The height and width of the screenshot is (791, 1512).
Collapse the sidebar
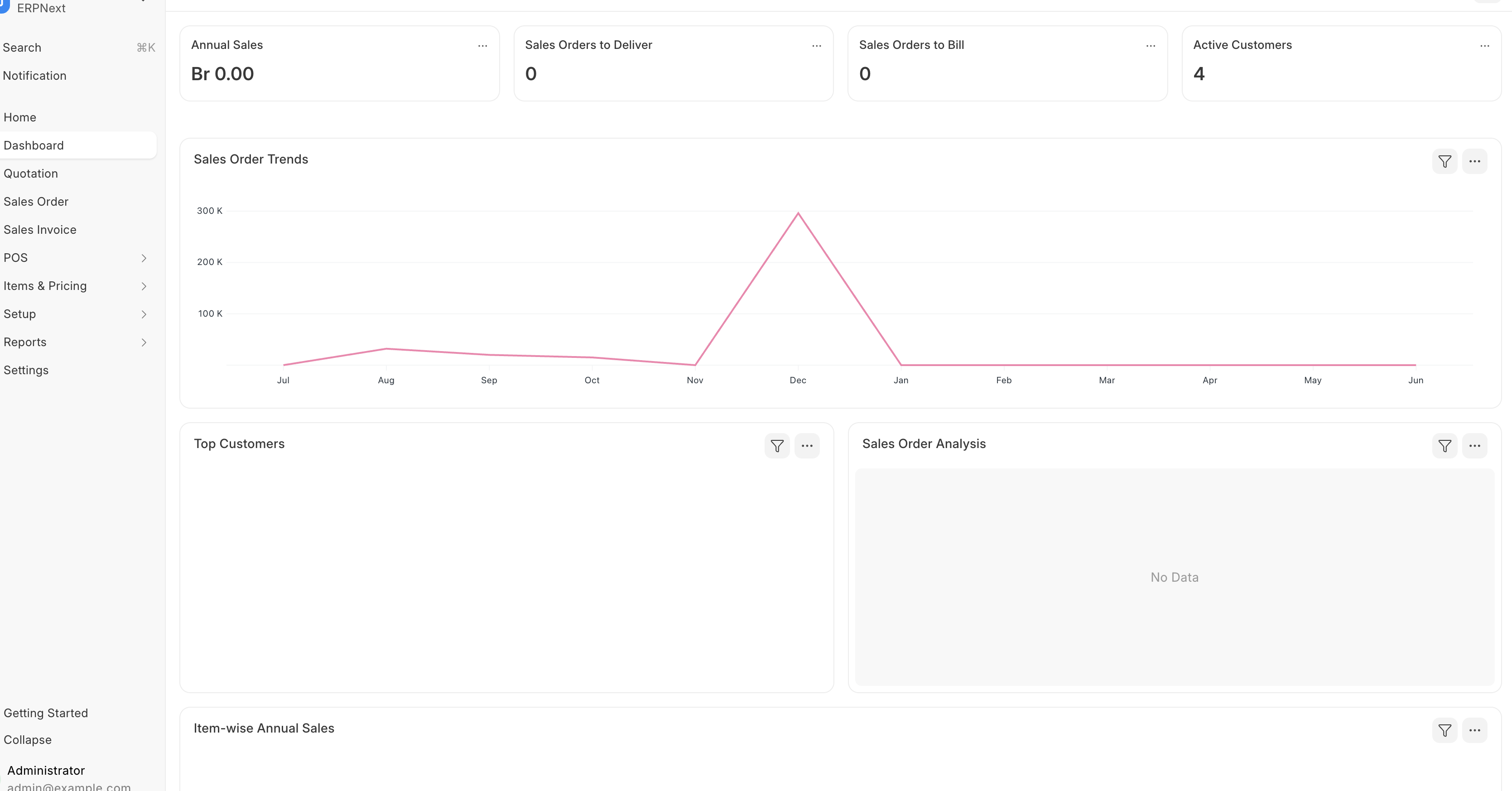coord(28,740)
